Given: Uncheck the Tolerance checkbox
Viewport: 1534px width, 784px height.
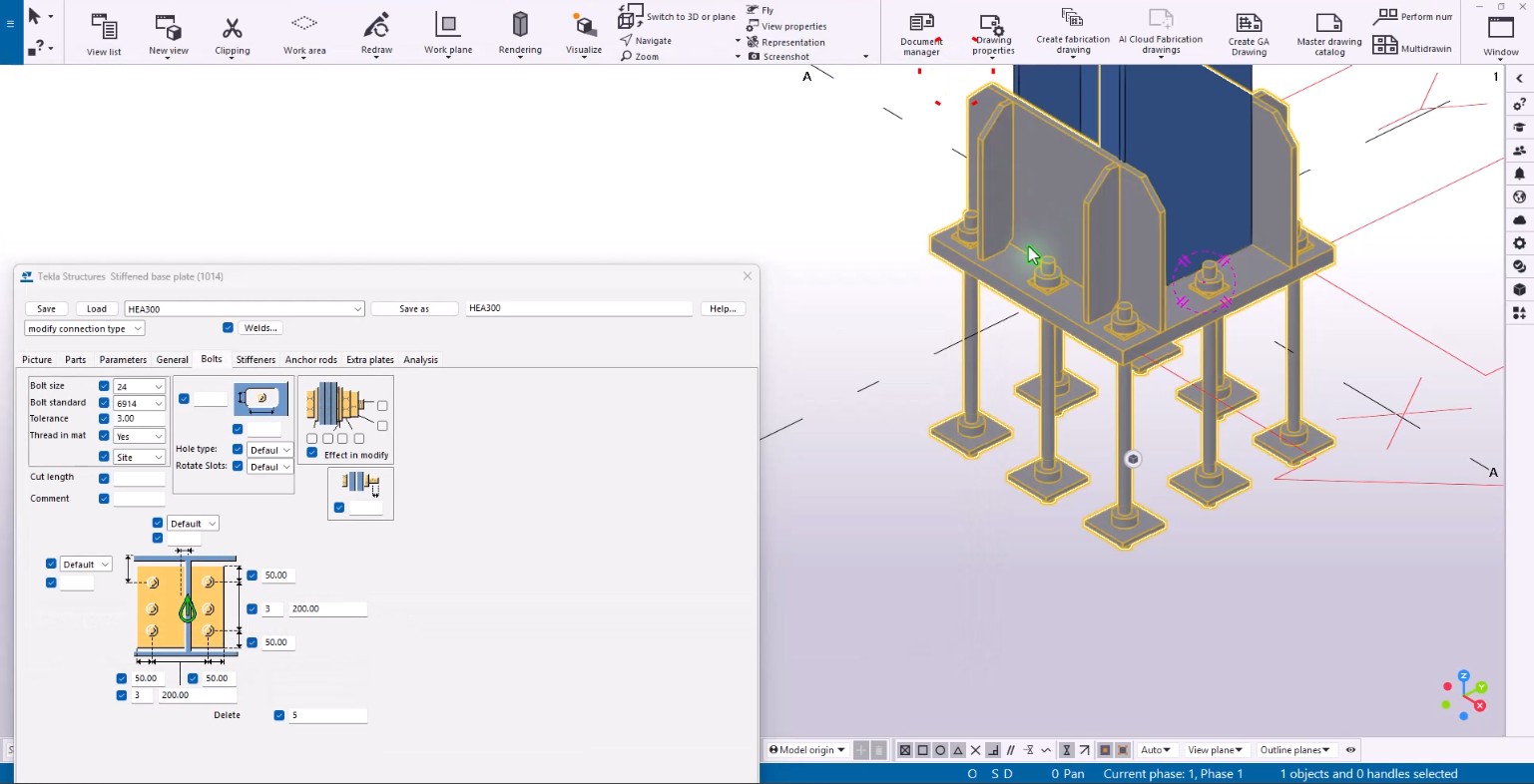Looking at the screenshot, I should (104, 419).
